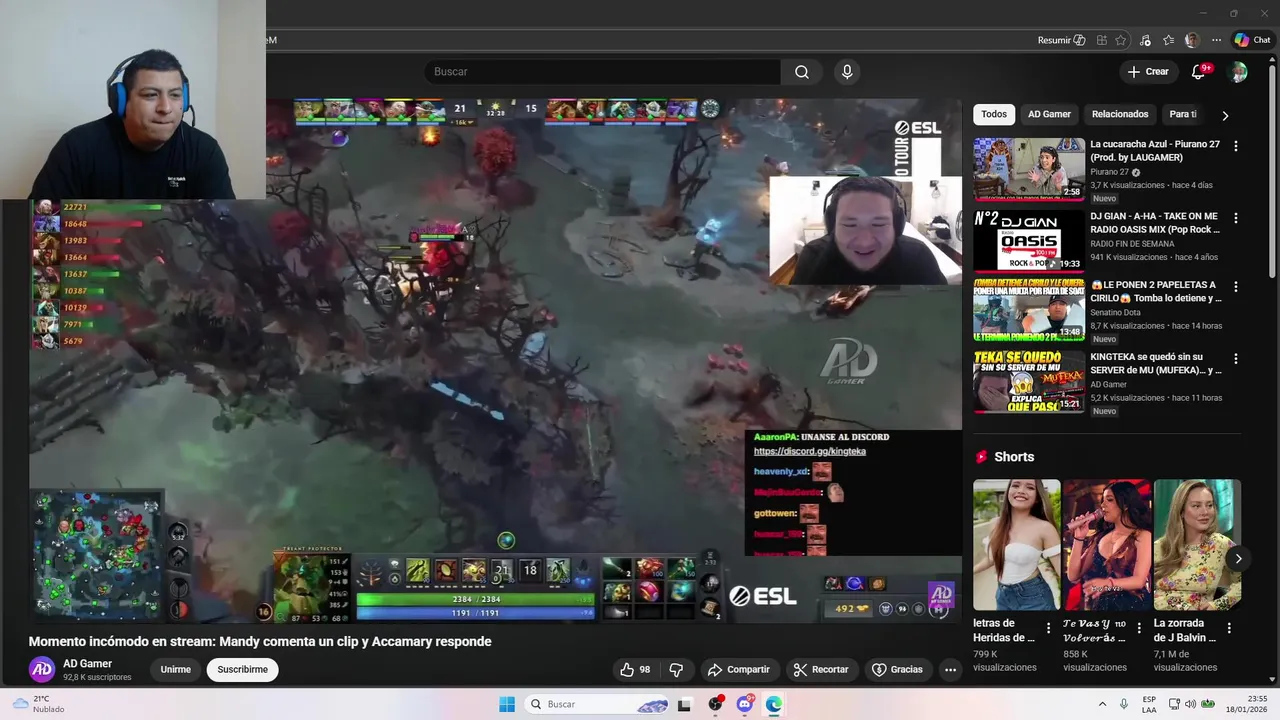The height and width of the screenshot is (720, 1280).
Task: Select the Relacionados filter chip
Action: pos(1120,114)
